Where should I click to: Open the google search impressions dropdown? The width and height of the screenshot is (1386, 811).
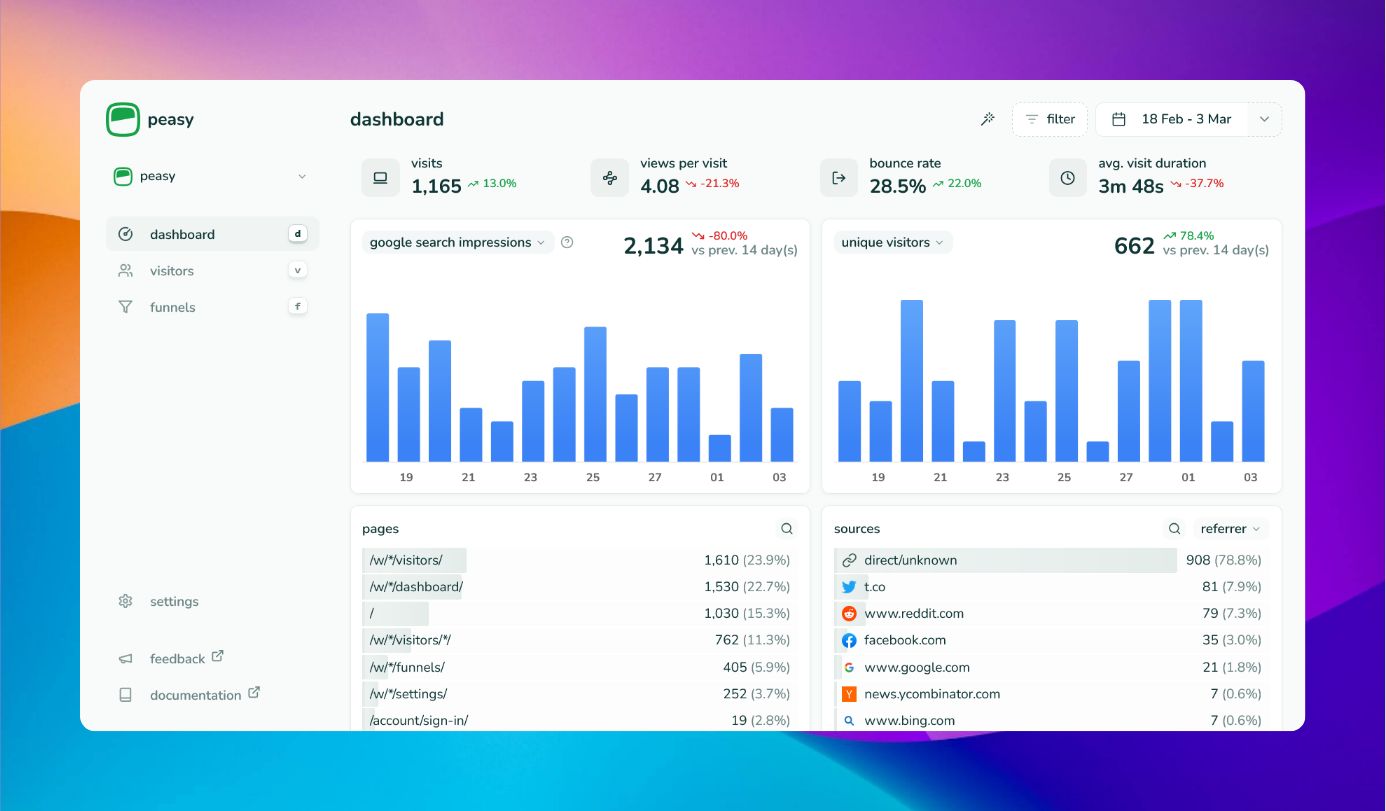458,242
